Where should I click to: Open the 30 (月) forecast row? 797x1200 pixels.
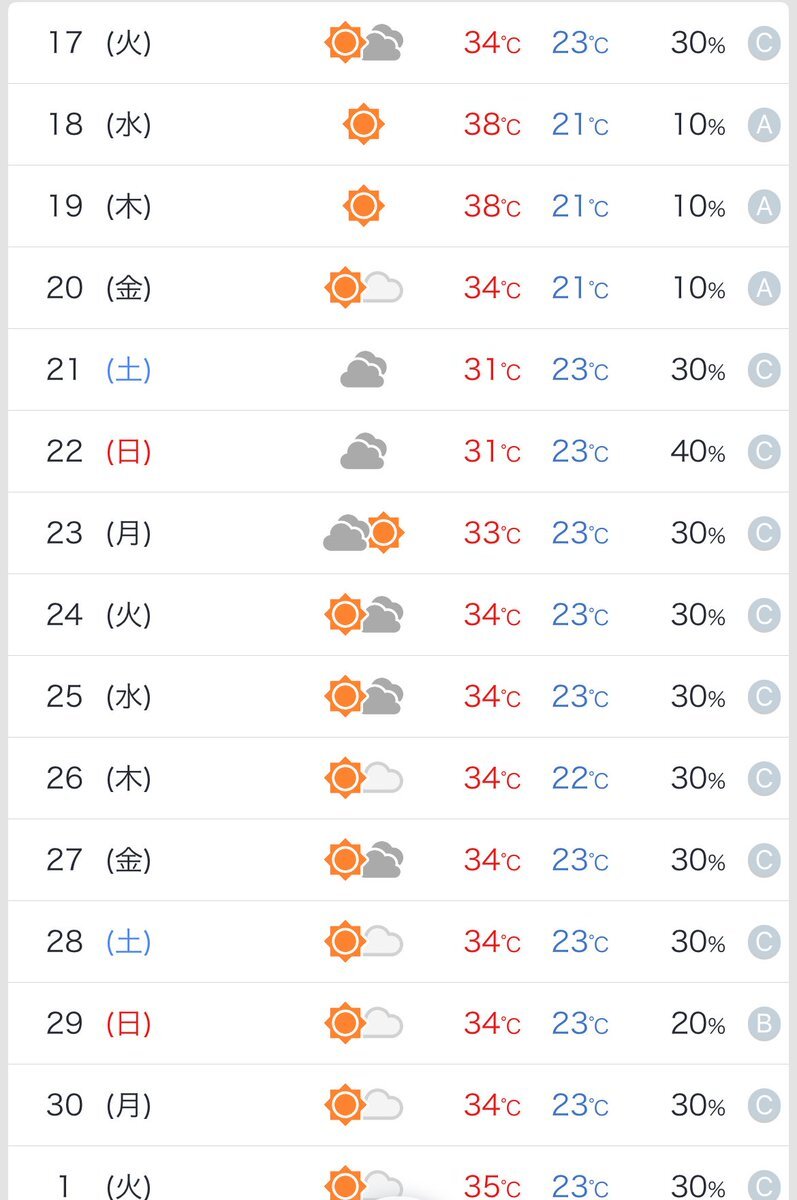pos(398,1105)
